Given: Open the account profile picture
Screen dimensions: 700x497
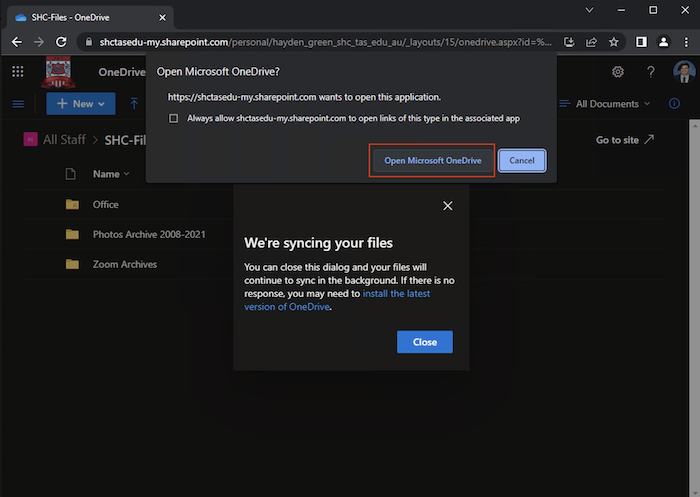Looking at the screenshot, I should tap(683, 72).
